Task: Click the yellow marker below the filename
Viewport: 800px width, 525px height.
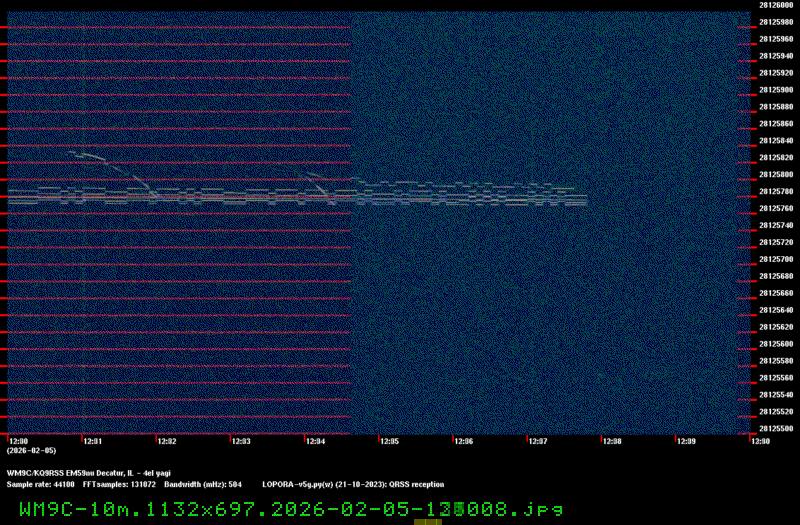Action: coord(427,522)
